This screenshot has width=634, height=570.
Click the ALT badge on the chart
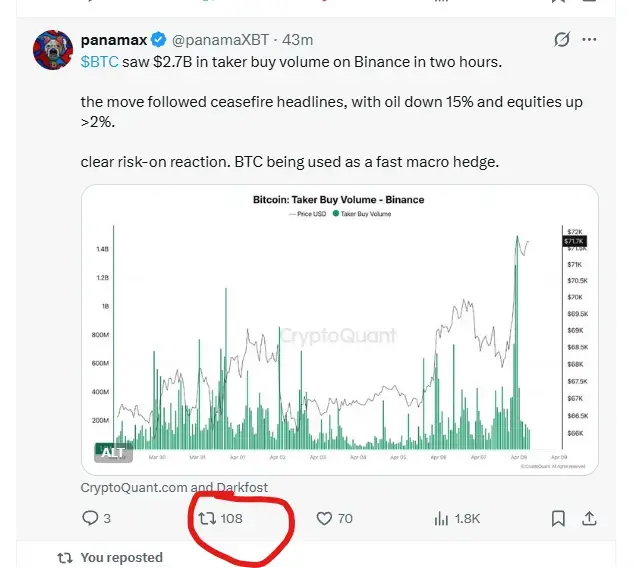[113, 452]
